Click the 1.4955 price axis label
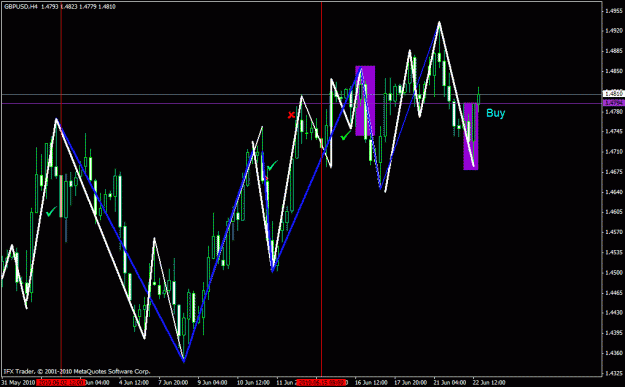 (x=614, y=11)
